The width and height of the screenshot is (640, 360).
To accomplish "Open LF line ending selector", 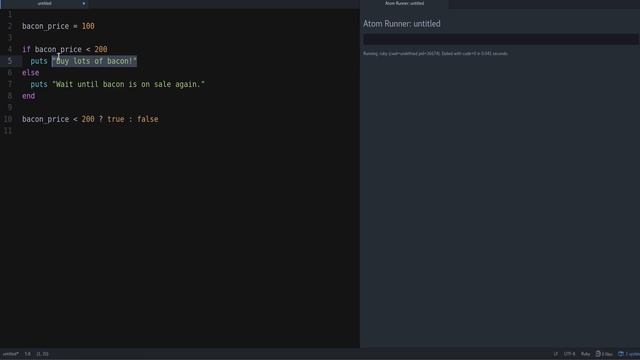I will (556, 354).
